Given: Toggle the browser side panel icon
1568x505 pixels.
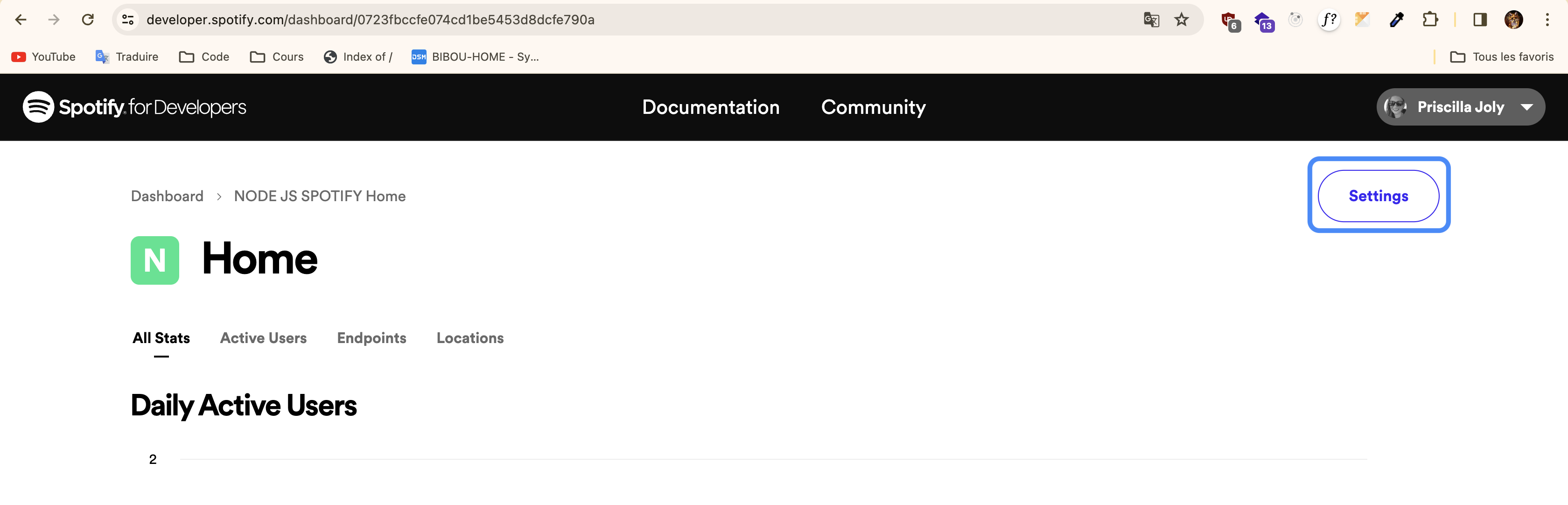Looking at the screenshot, I should click(x=1480, y=20).
